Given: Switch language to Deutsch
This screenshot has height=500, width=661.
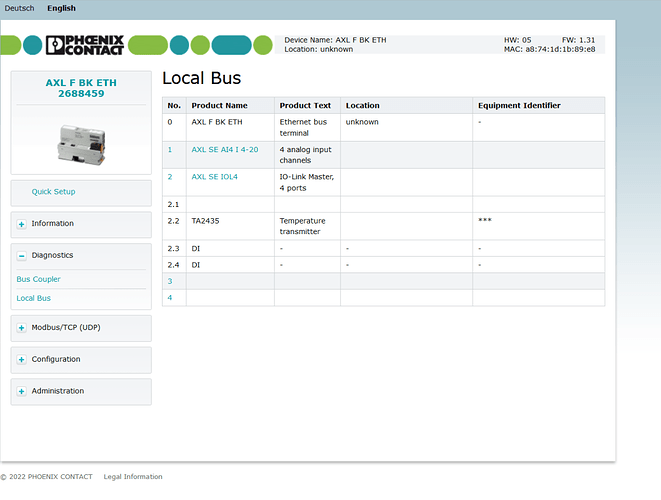Looking at the screenshot, I should (19, 8).
